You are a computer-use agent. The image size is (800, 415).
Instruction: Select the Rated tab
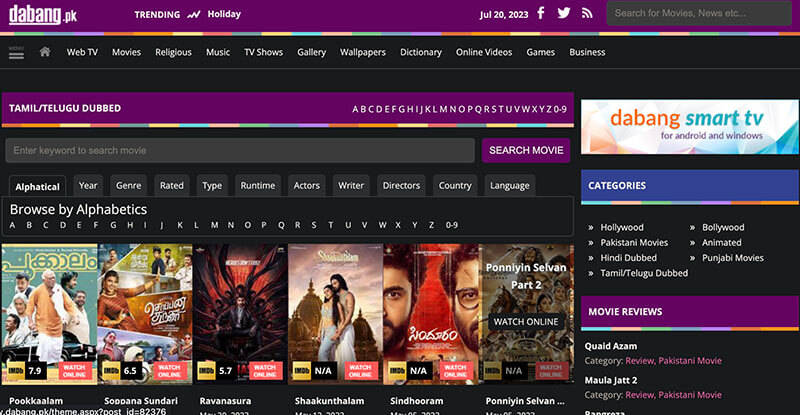(x=172, y=185)
